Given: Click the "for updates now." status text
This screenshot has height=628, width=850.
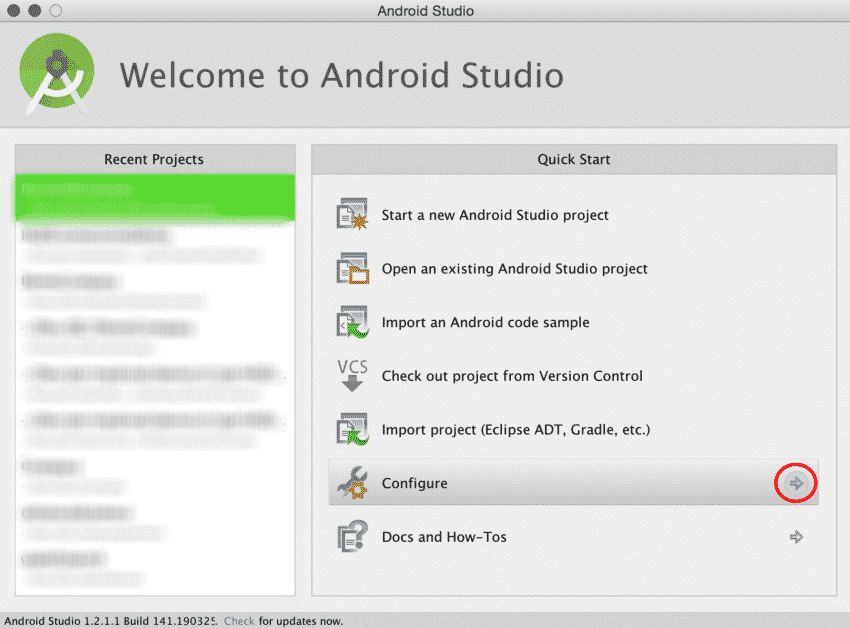Looking at the screenshot, I should coord(301,621).
